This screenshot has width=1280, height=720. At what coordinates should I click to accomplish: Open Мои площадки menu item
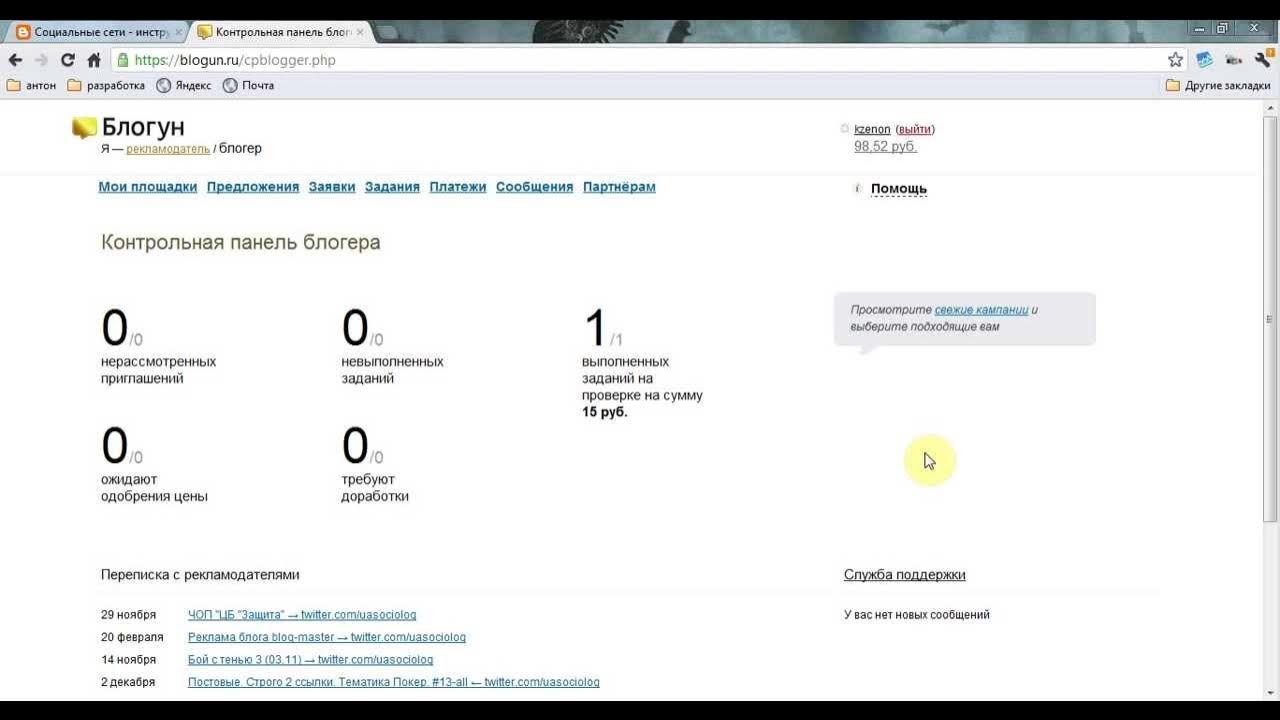coord(147,187)
